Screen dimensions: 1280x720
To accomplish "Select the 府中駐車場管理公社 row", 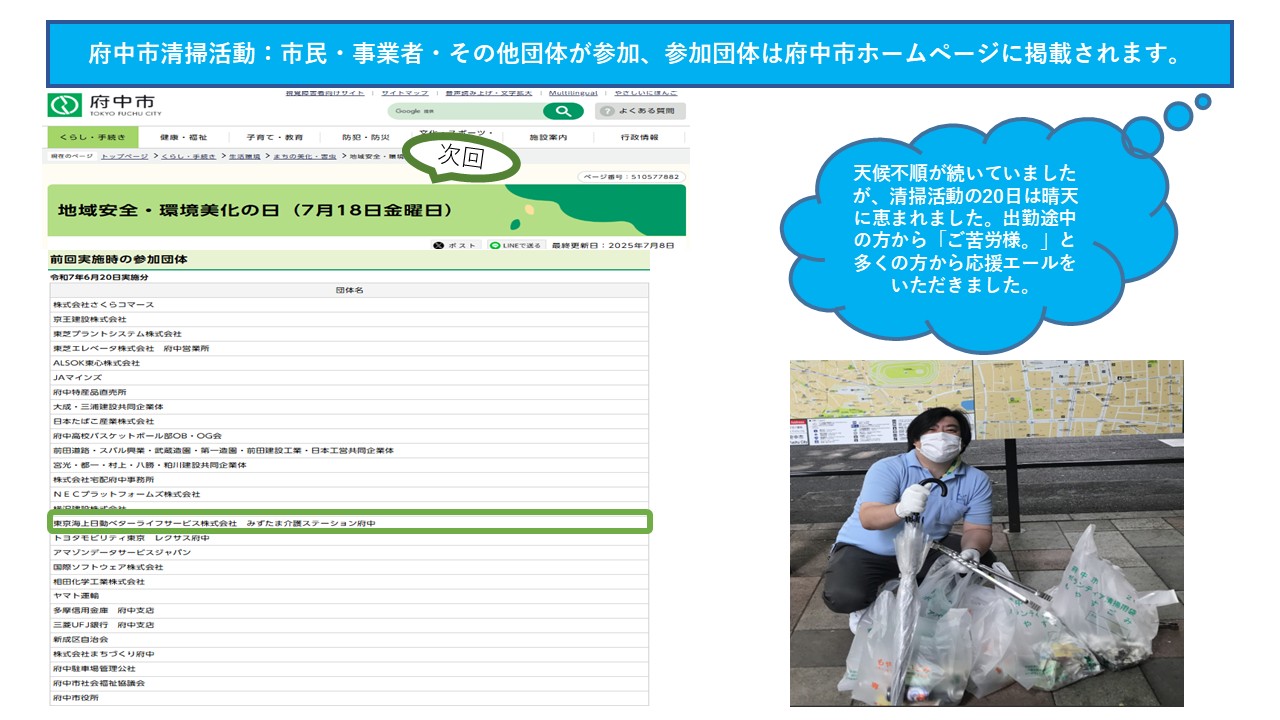I will pyautogui.click(x=350, y=668).
